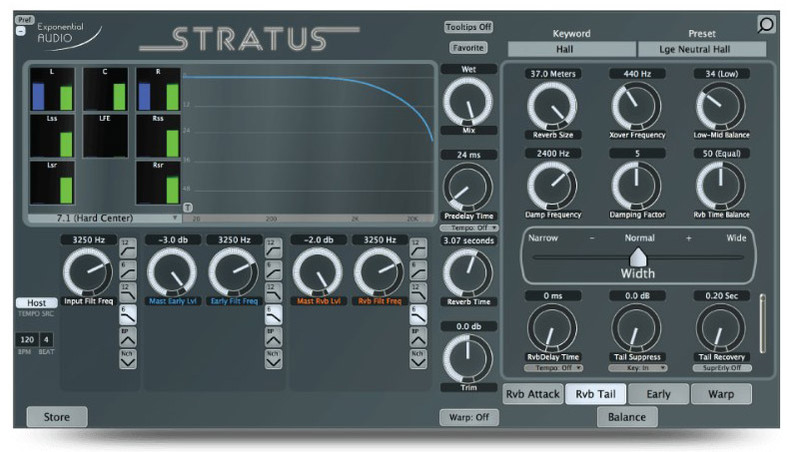Click the Mast Early Lvl knob

(172, 272)
